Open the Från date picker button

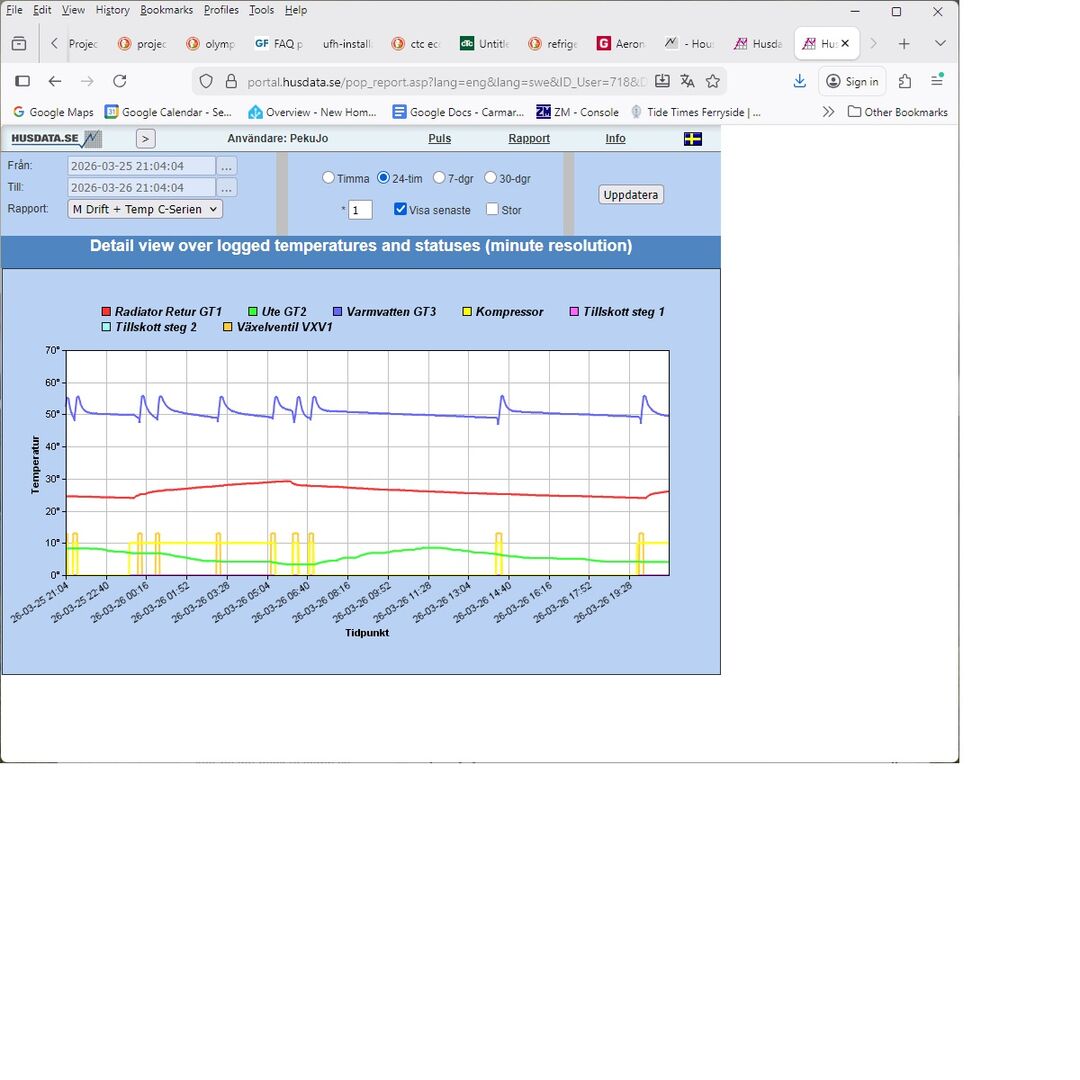227,166
